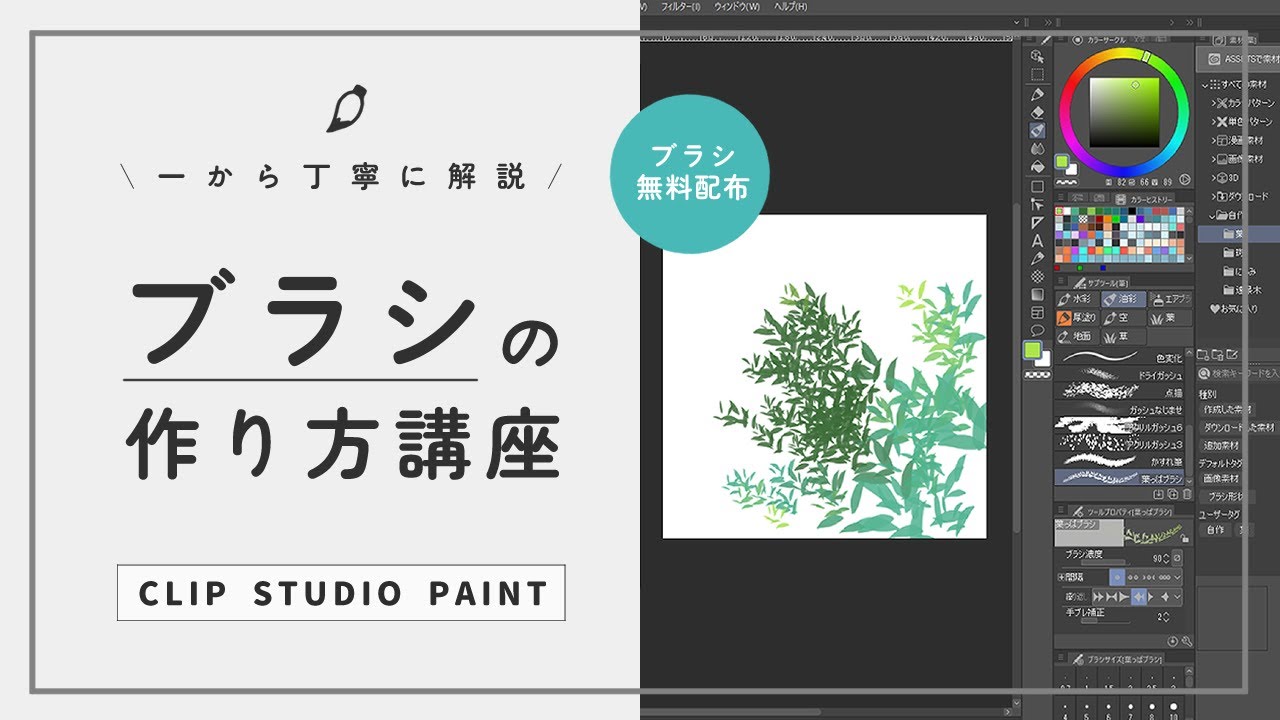The height and width of the screenshot is (720, 1280).
Task: Click the material search keyword field
Action: pos(1240,373)
